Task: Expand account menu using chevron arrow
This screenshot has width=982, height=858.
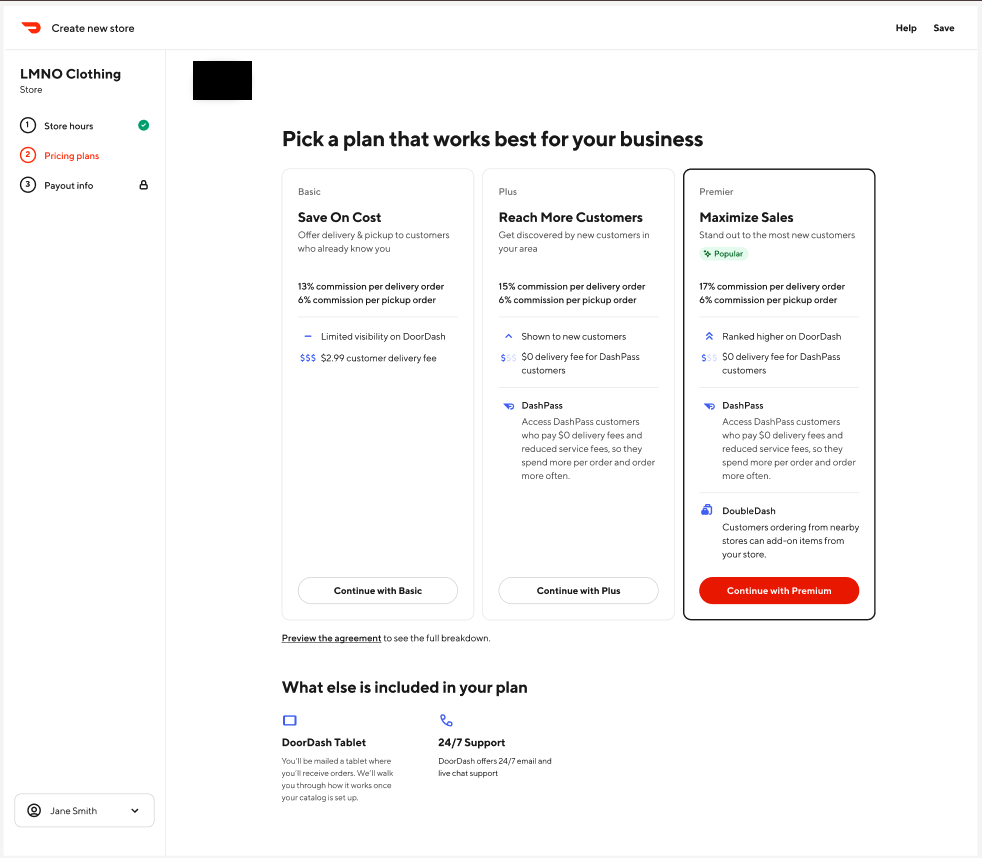Action: pos(135,811)
